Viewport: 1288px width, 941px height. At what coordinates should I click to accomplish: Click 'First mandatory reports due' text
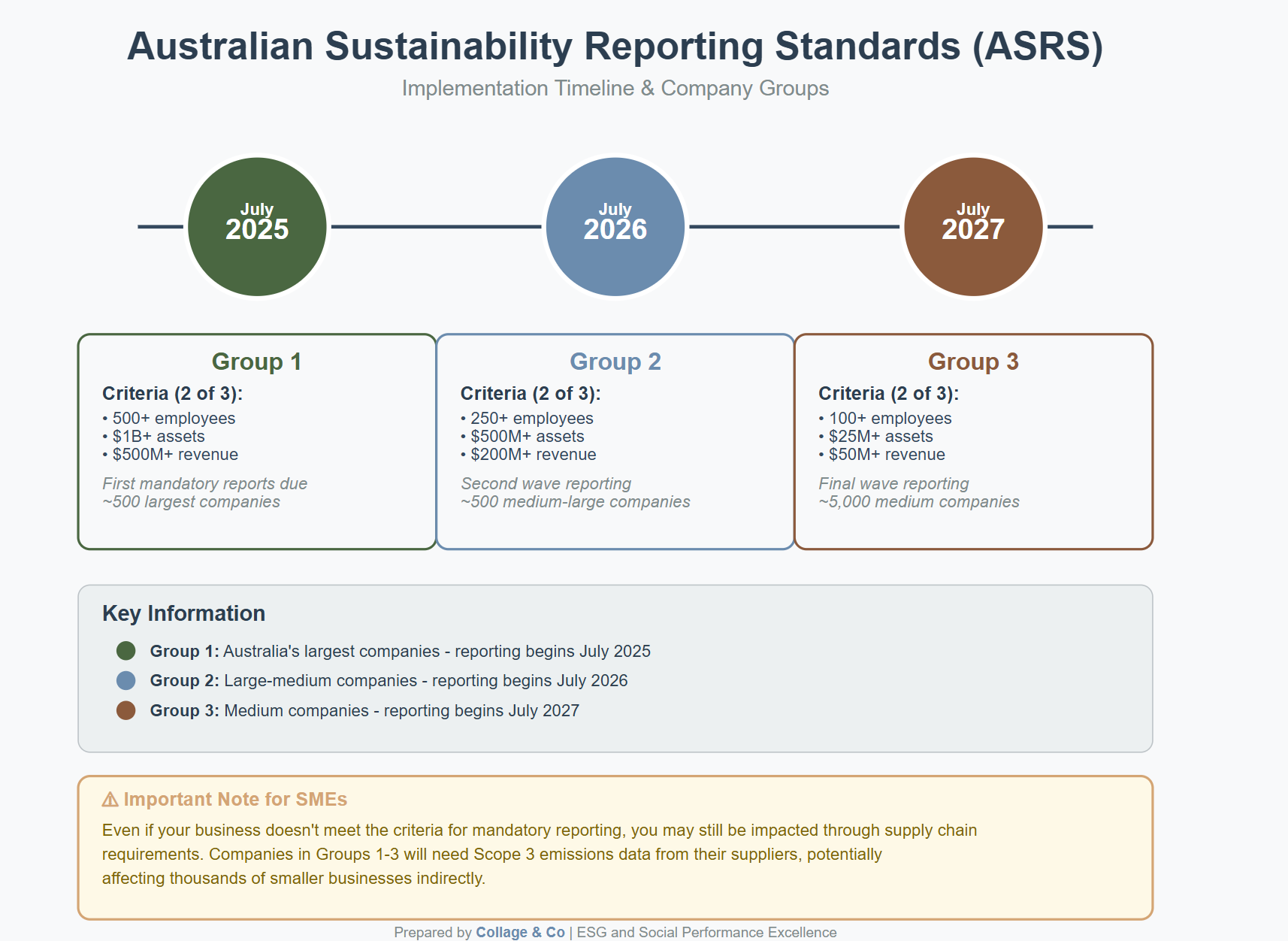click(x=204, y=483)
